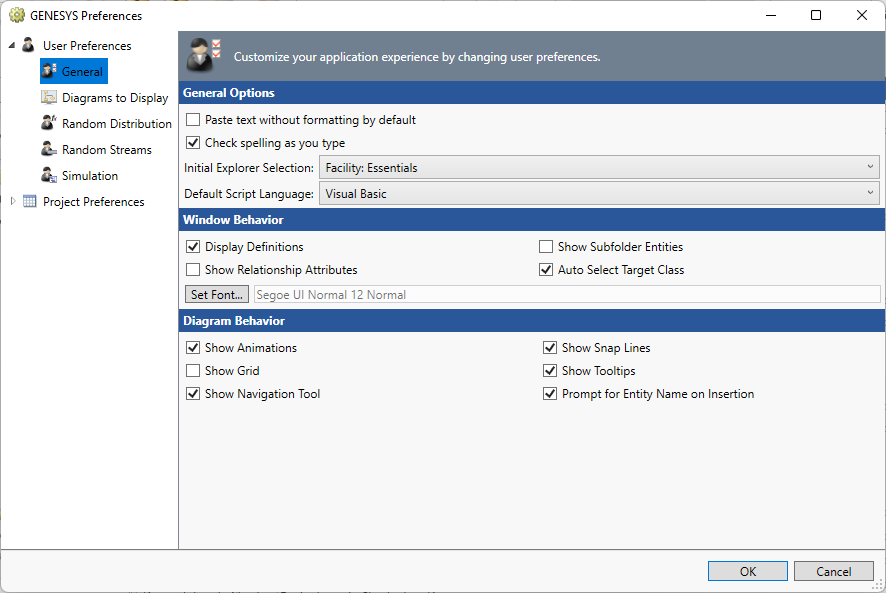Click the Diagrams to Display icon

[49, 98]
